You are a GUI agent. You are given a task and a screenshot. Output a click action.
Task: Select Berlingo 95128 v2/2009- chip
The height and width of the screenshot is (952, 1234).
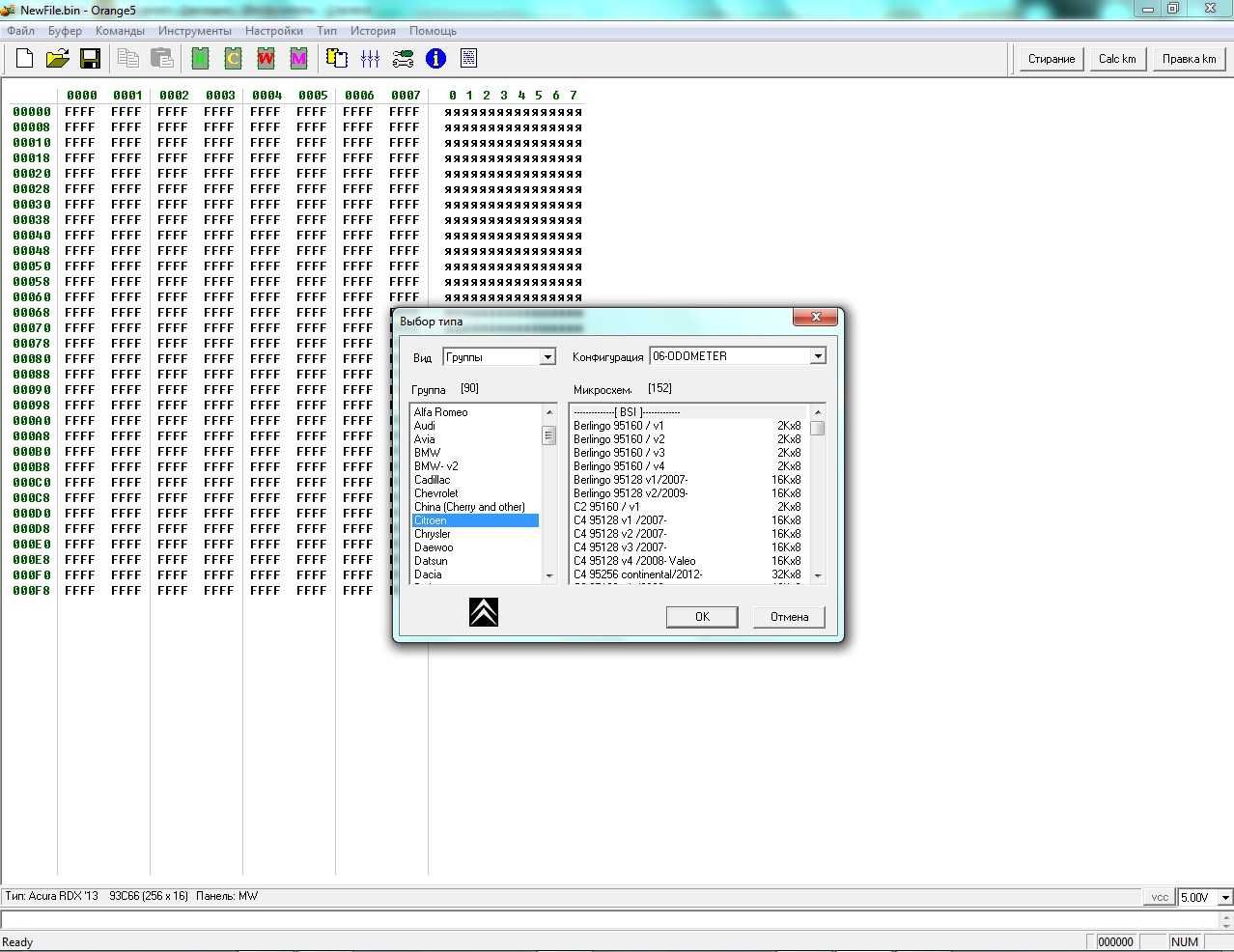point(687,493)
